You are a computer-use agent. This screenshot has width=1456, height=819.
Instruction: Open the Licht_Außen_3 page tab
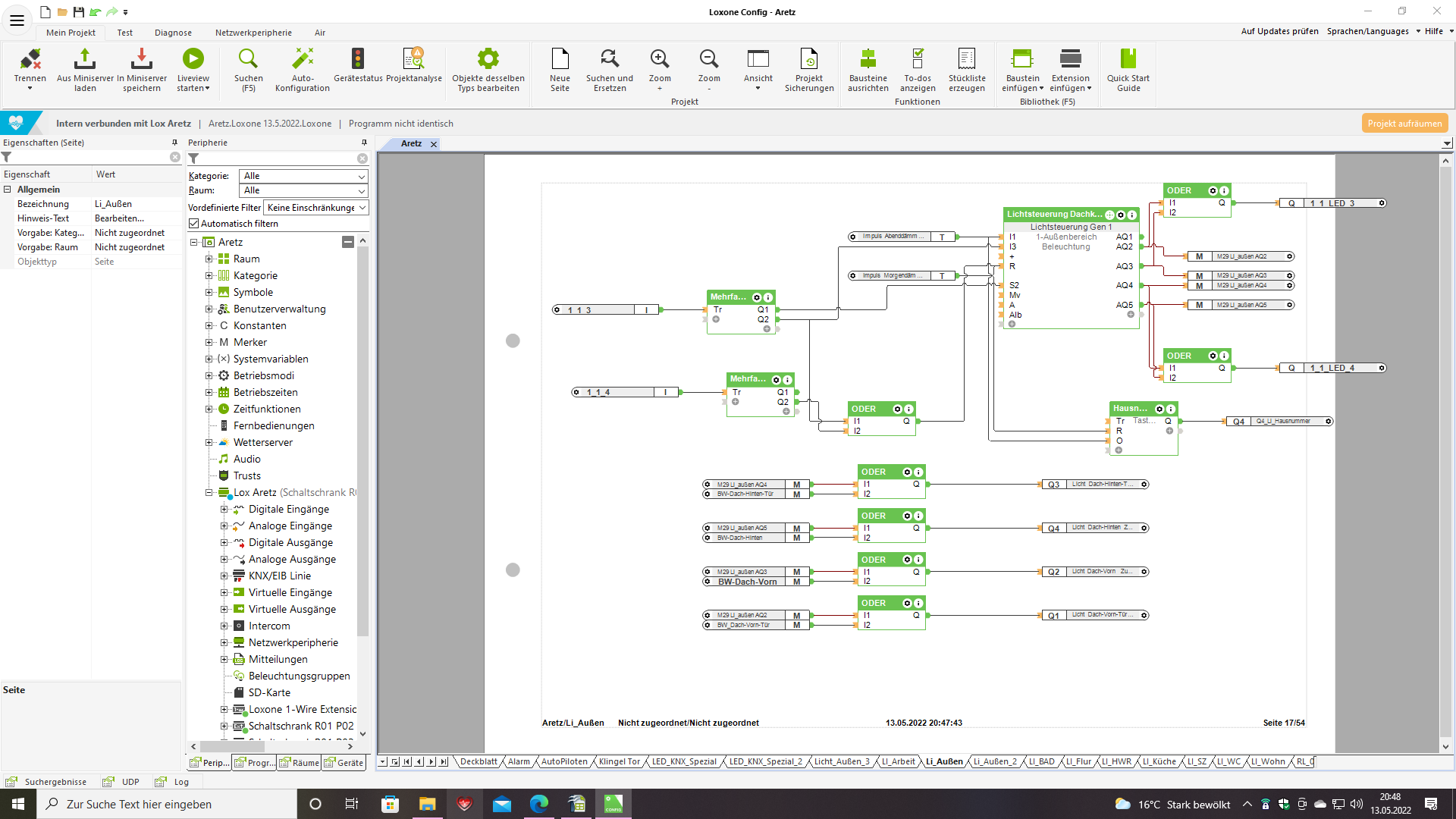841,762
